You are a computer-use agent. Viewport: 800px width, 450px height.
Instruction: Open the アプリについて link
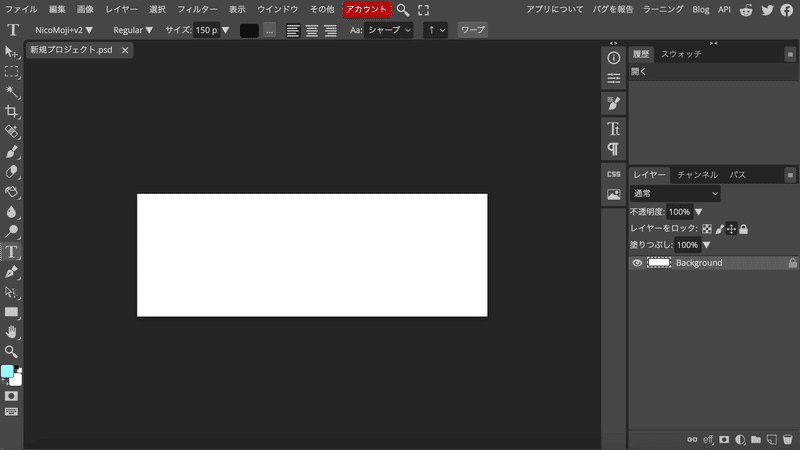point(555,10)
